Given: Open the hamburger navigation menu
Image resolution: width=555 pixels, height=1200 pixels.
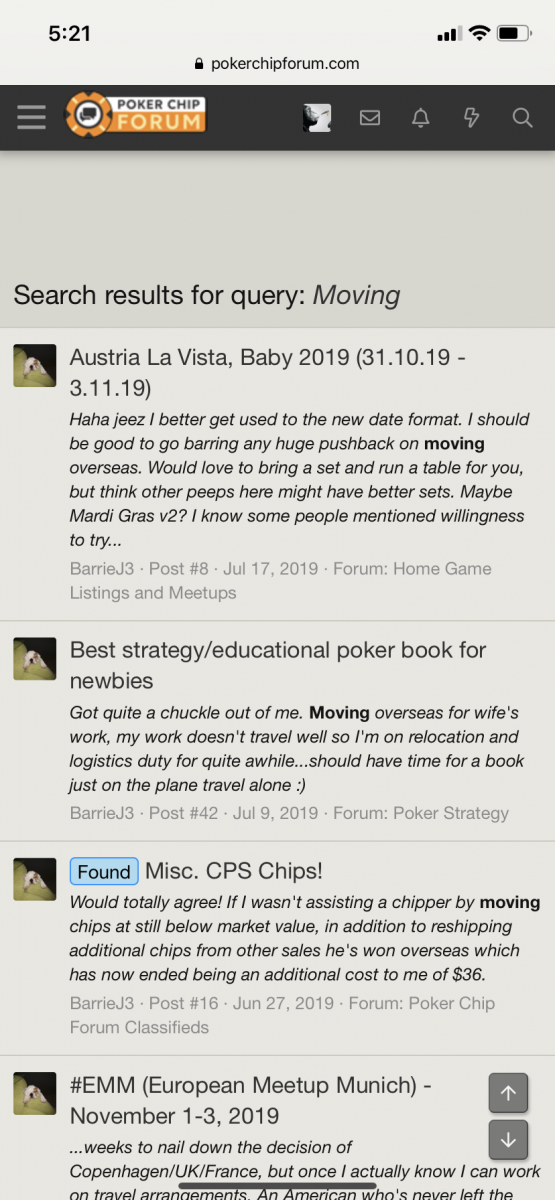Looking at the screenshot, I should tap(32, 117).
